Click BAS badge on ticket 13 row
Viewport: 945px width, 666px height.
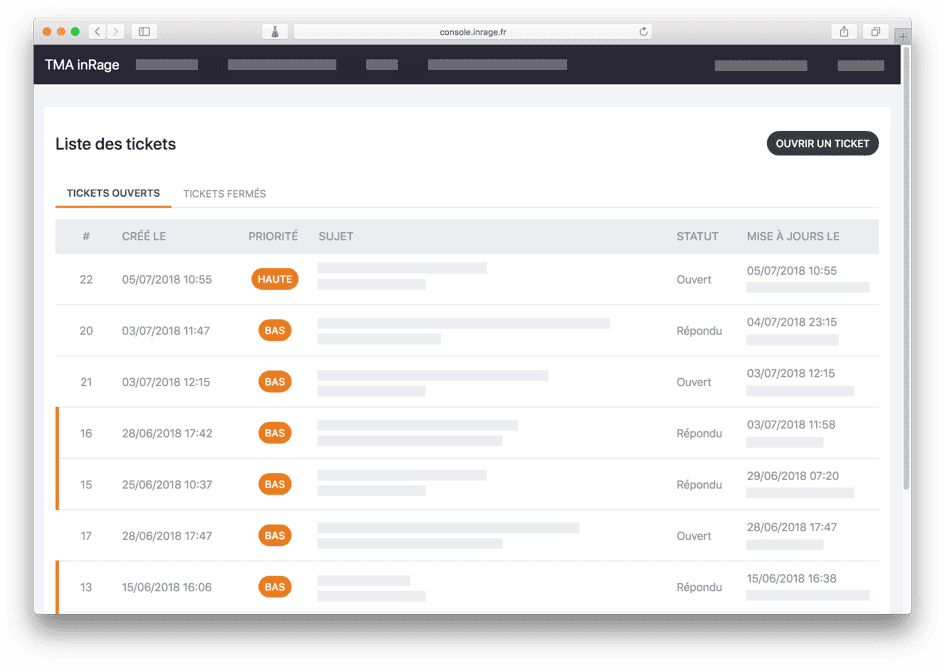click(275, 586)
